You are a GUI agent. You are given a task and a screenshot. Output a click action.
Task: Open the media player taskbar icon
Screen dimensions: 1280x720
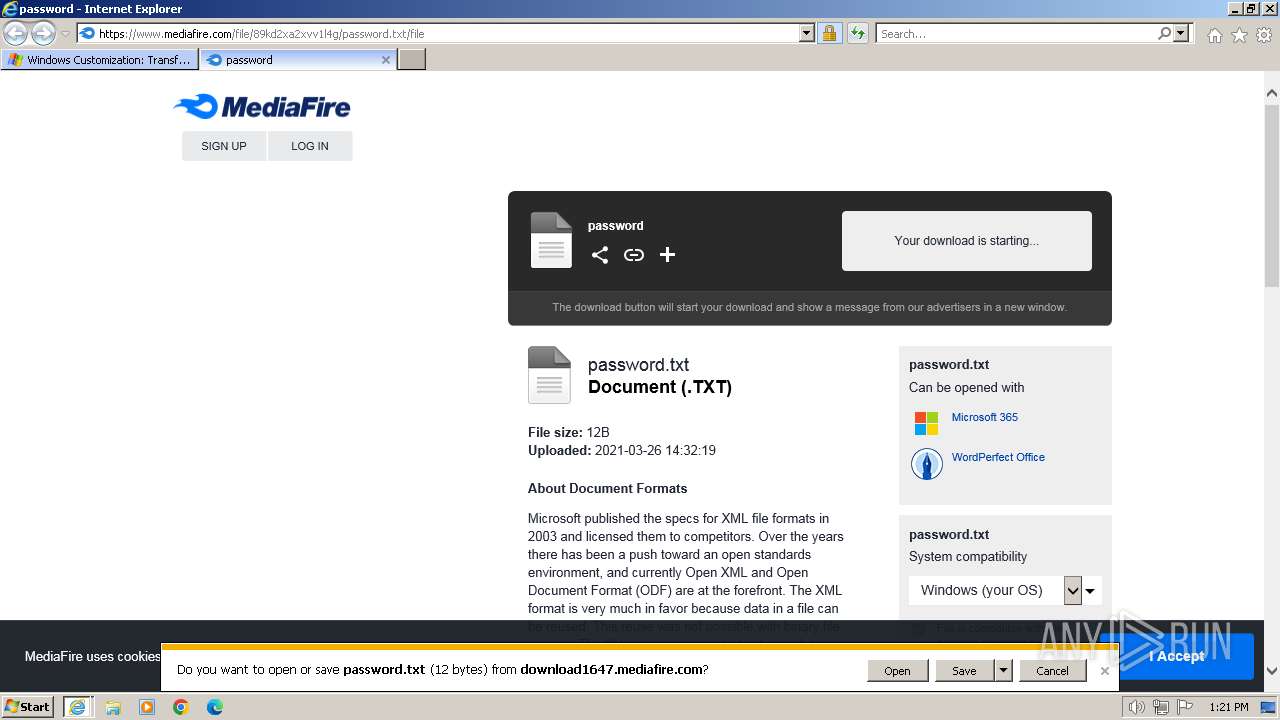147,707
